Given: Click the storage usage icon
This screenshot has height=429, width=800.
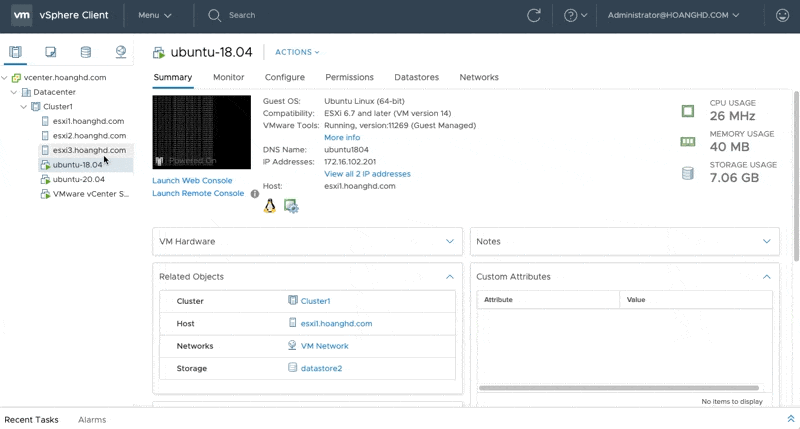Looking at the screenshot, I should [688, 173].
